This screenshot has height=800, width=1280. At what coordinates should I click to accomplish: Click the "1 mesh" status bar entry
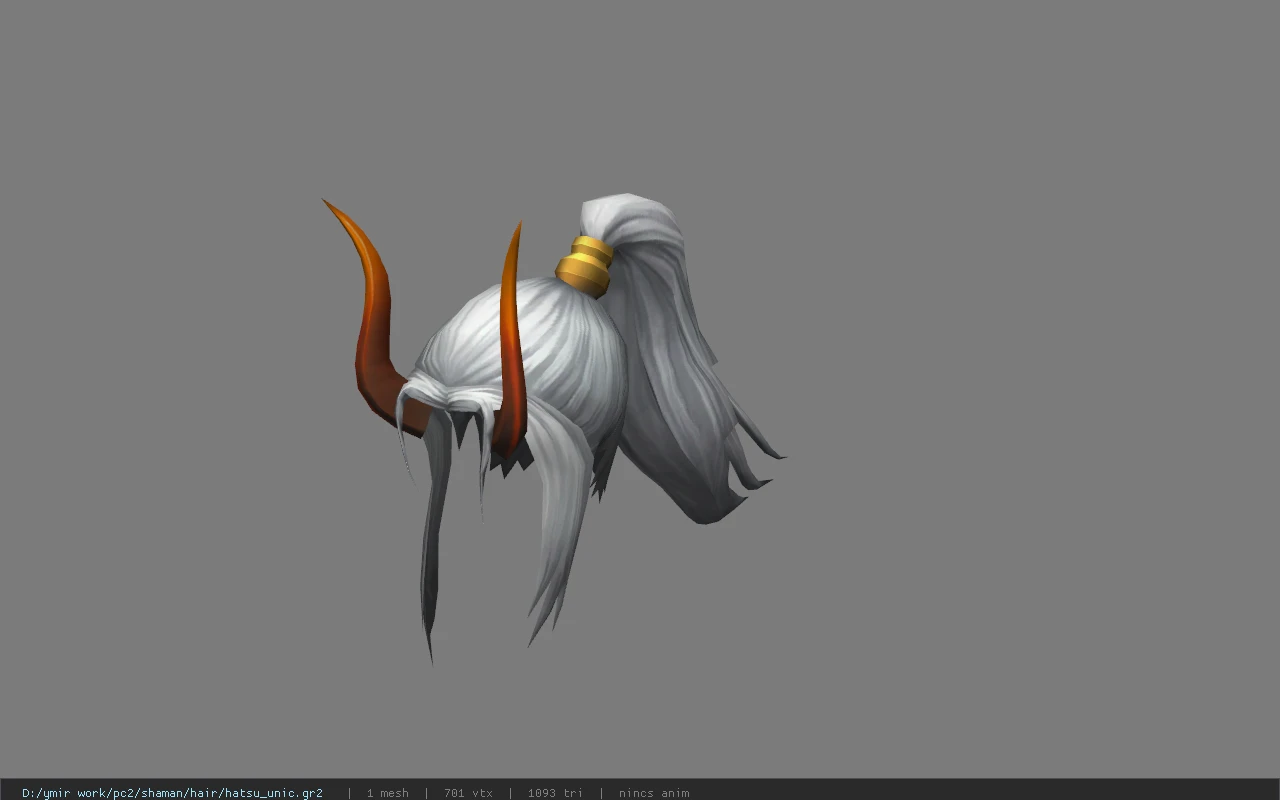pos(387,793)
